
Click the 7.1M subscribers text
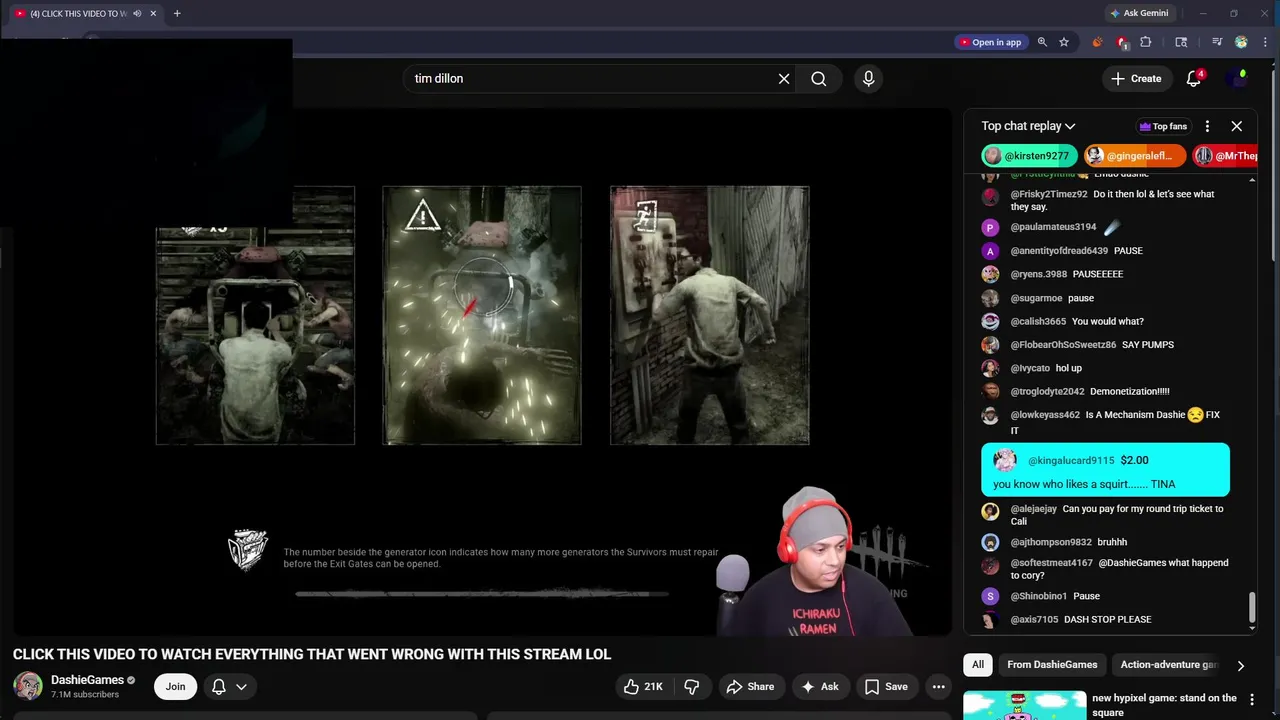click(85, 695)
